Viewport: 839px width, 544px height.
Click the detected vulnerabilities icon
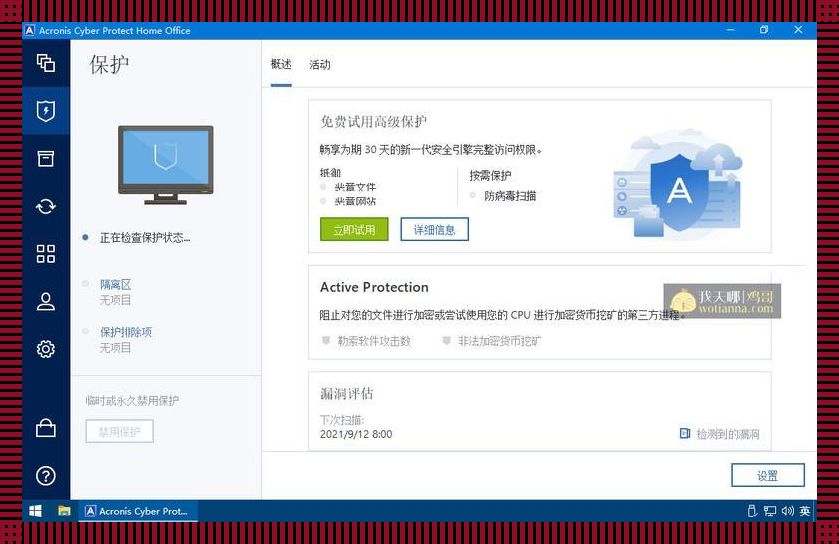tap(685, 433)
